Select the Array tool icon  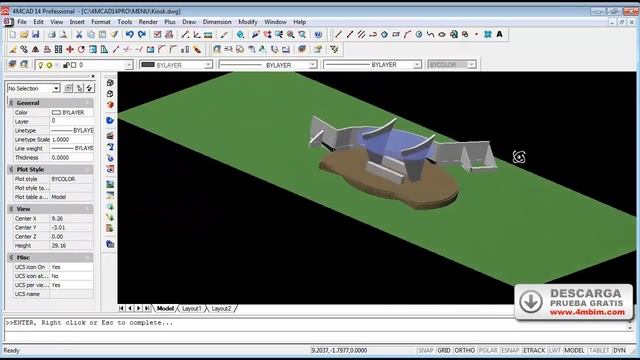(58, 49)
